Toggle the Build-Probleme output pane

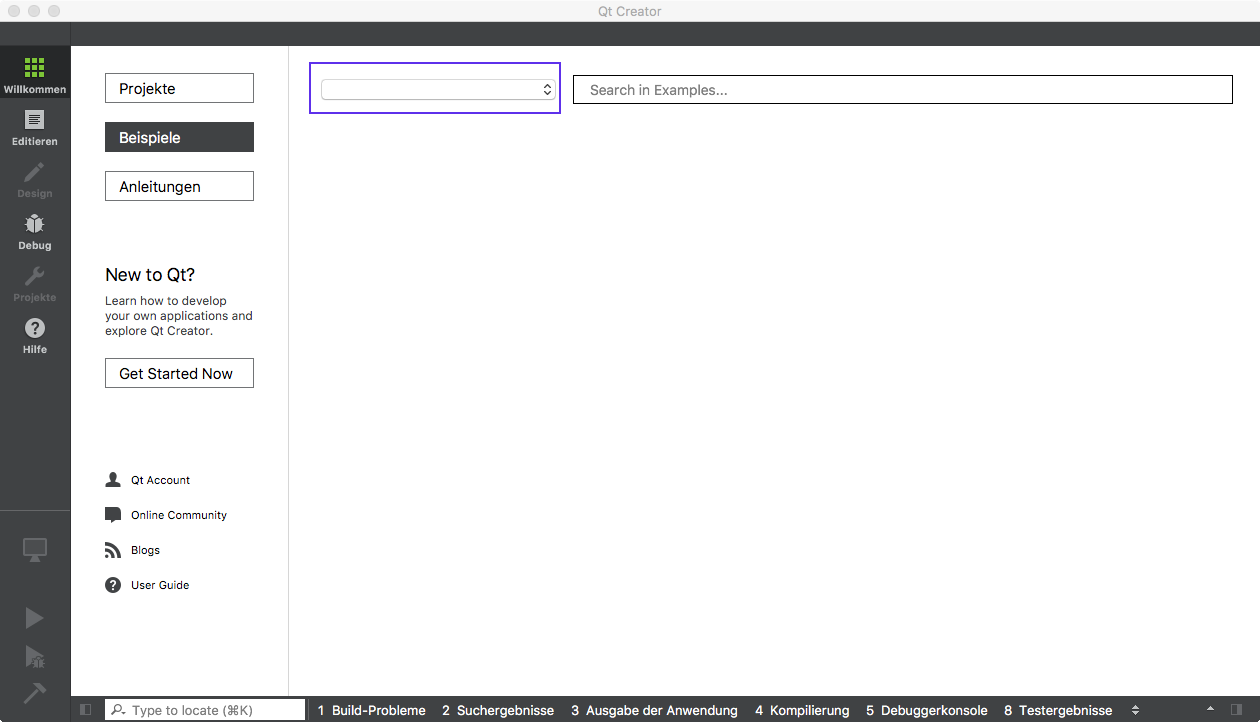pos(371,710)
